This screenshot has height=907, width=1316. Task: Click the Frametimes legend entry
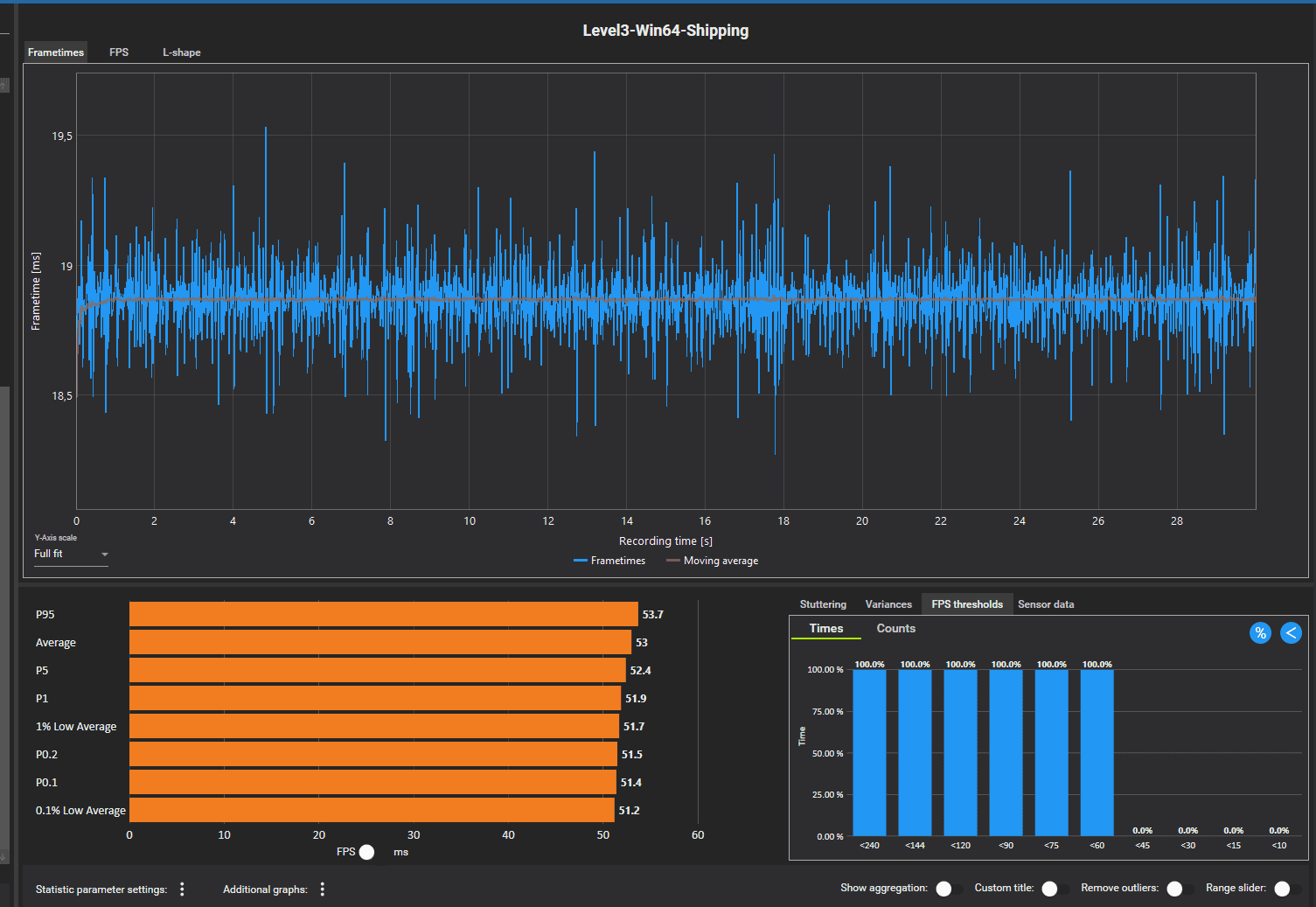(609, 561)
